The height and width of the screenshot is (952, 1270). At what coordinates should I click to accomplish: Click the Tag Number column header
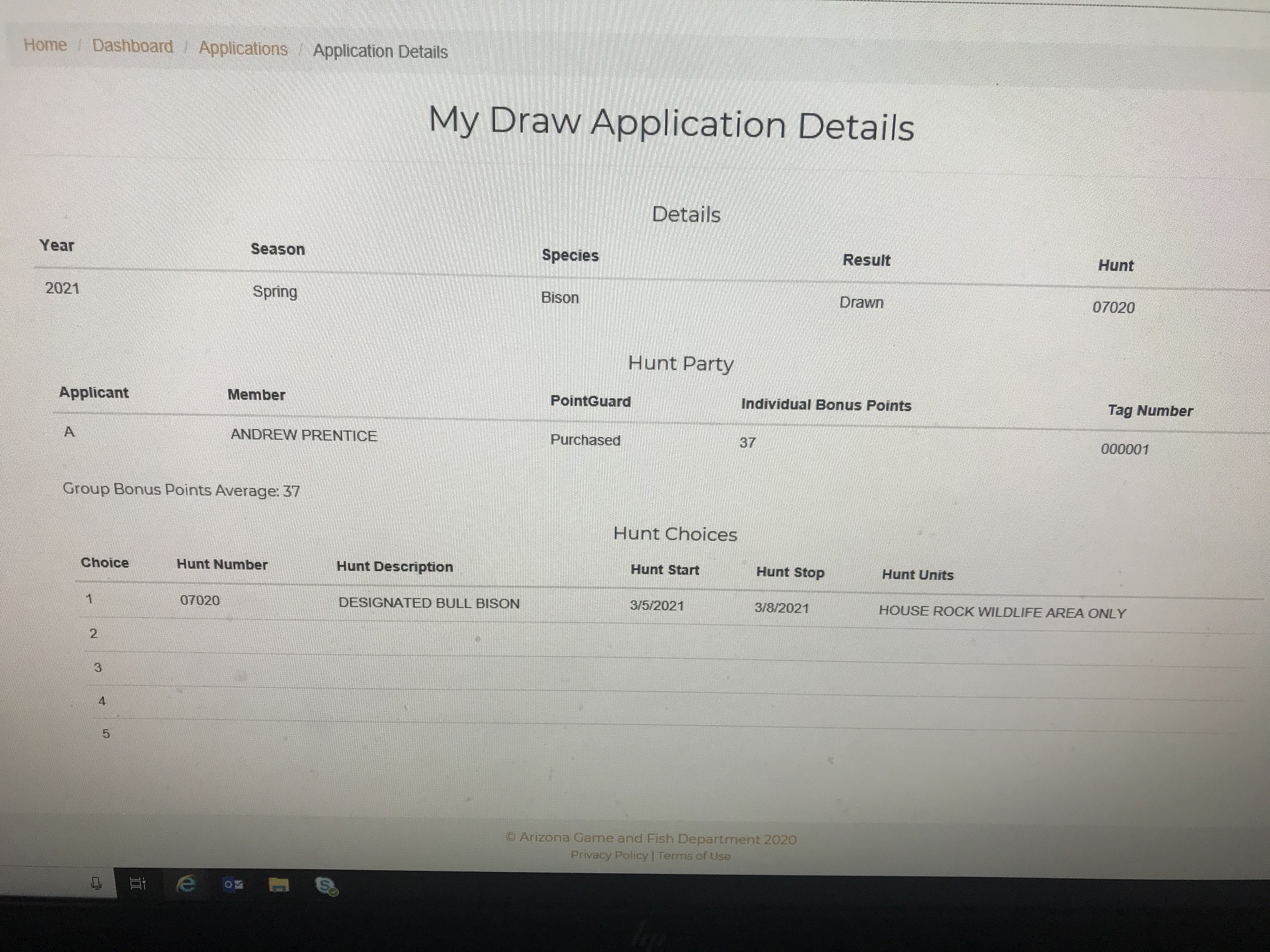tap(1150, 411)
